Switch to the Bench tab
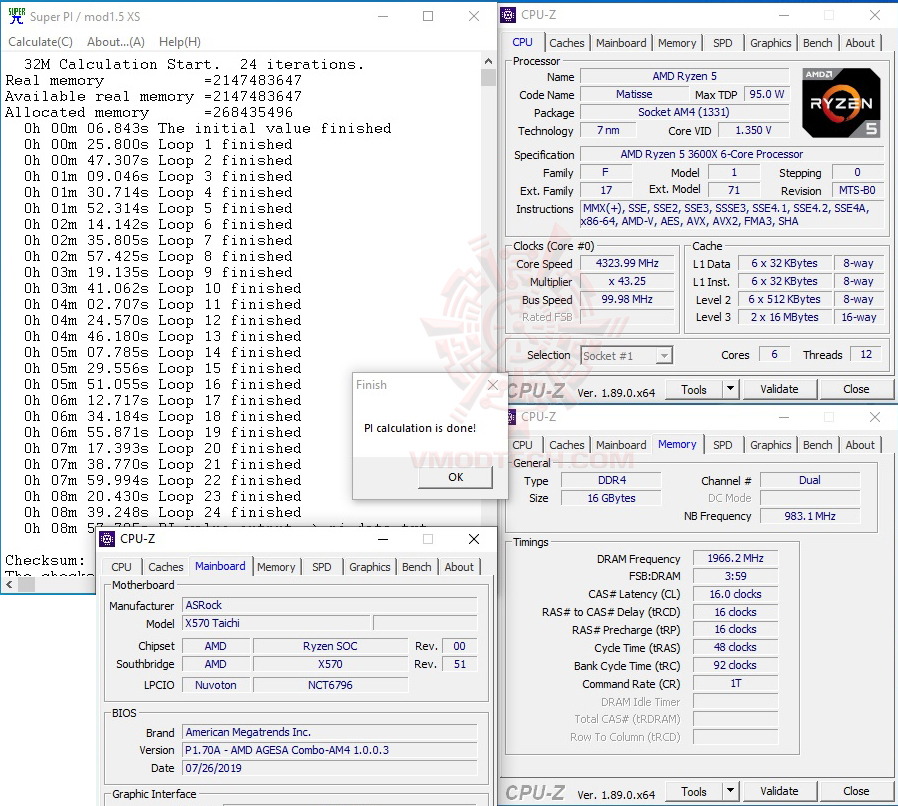Screen dimensions: 898x806 pyautogui.click(x=817, y=43)
